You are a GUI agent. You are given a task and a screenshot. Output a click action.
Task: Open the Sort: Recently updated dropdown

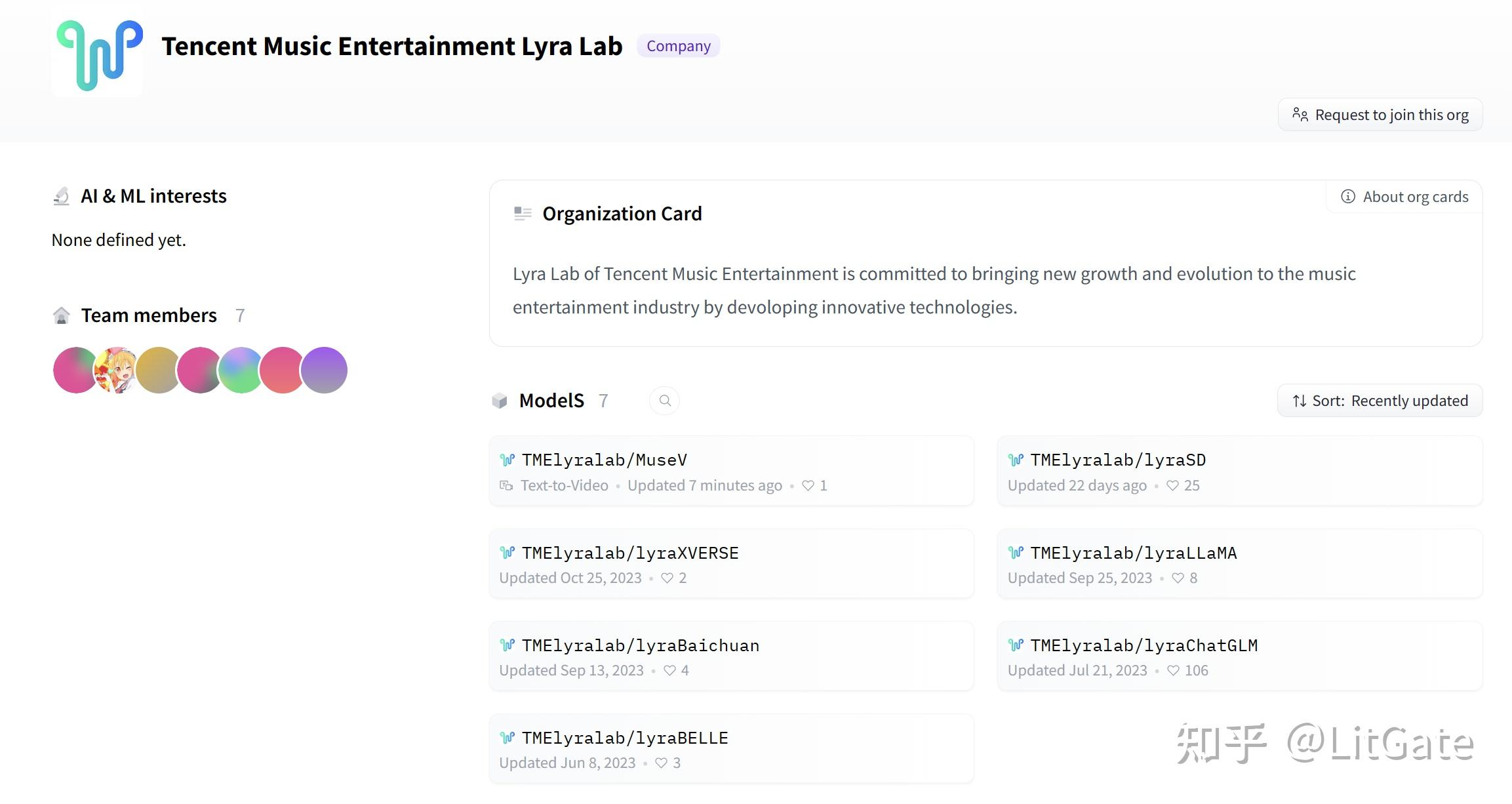[x=1380, y=401]
